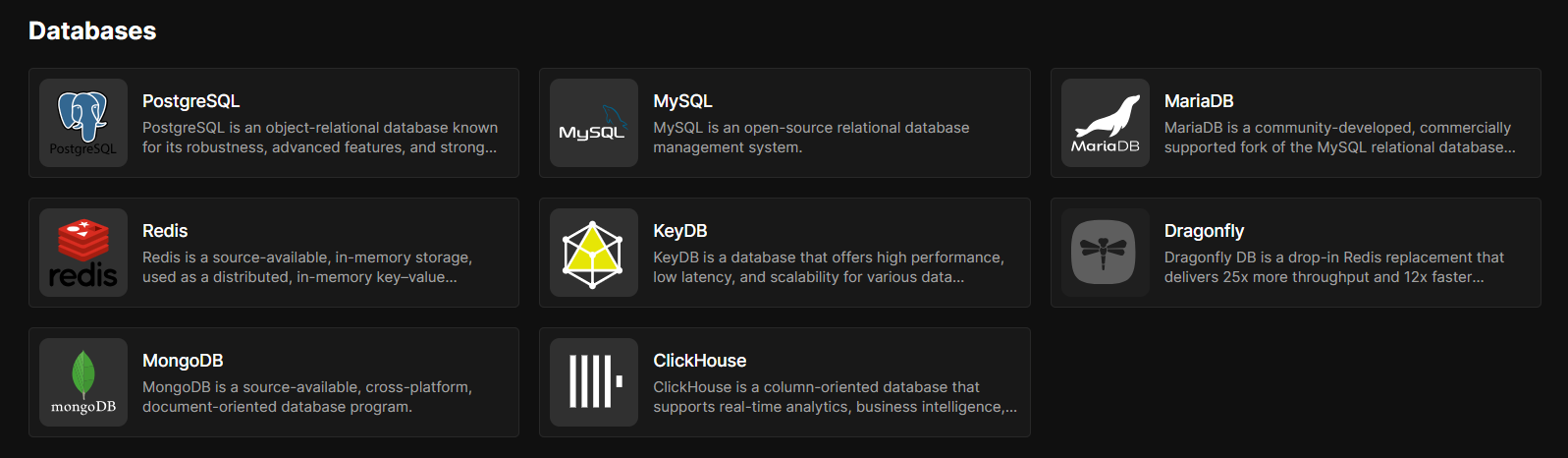Pick the MongoDB title text

click(183, 361)
